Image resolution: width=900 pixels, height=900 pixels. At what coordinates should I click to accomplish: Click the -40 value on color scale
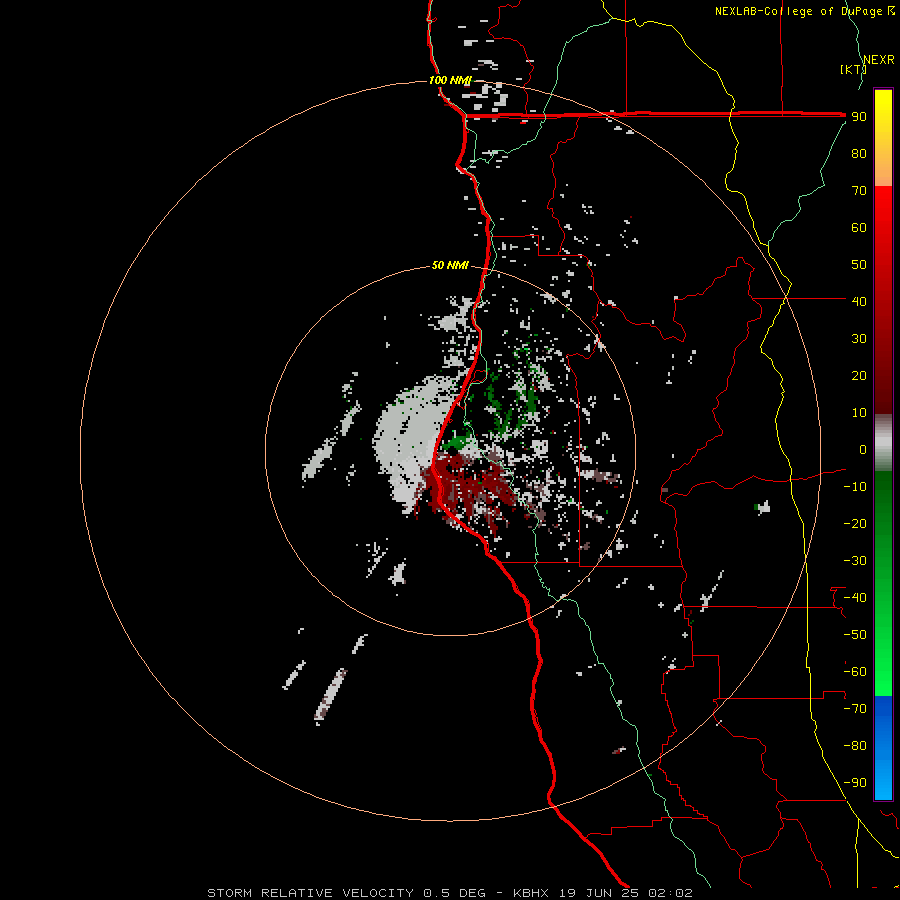855,598
